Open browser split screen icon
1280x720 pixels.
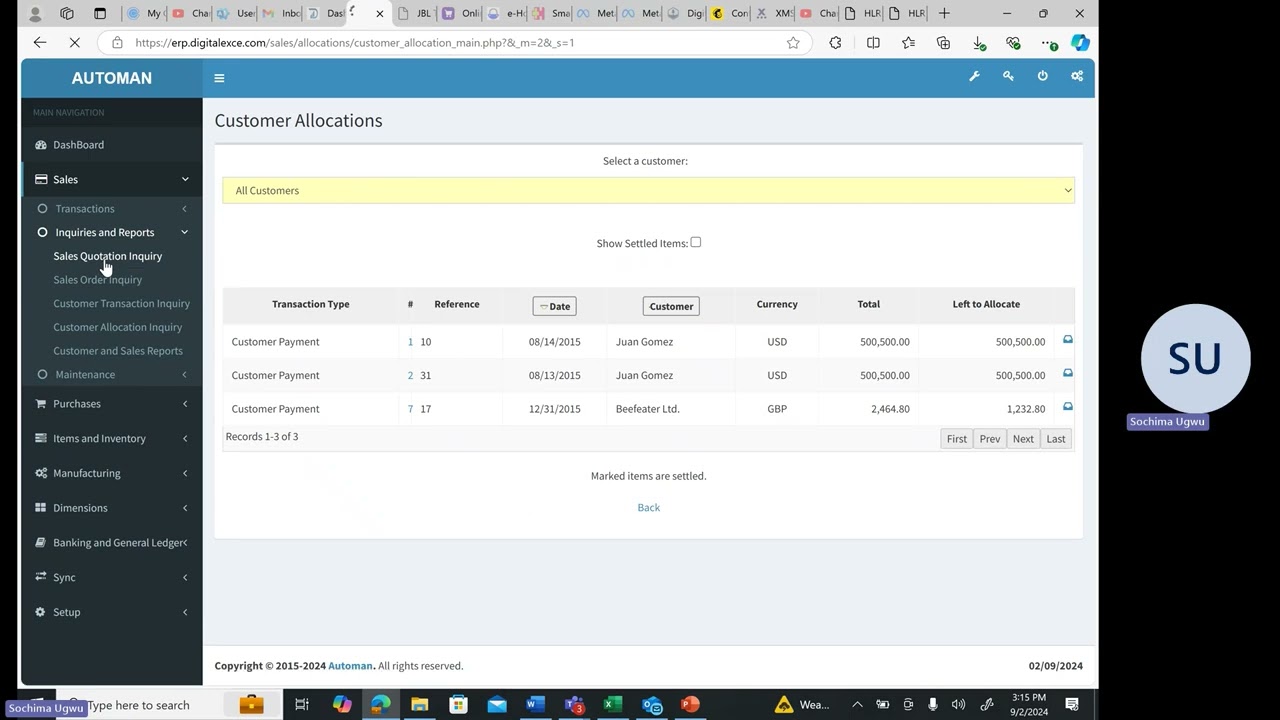point(873,42)
